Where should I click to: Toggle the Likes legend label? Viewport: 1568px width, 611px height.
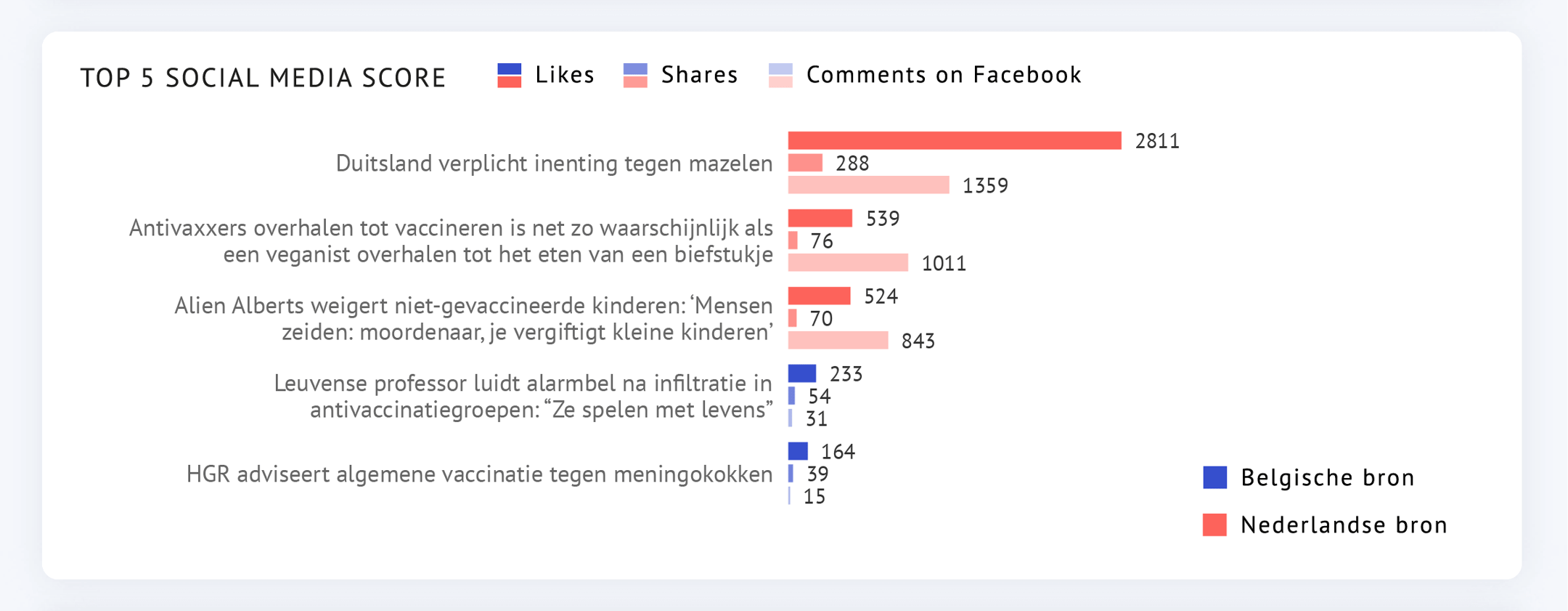click(x=565, y=75)
